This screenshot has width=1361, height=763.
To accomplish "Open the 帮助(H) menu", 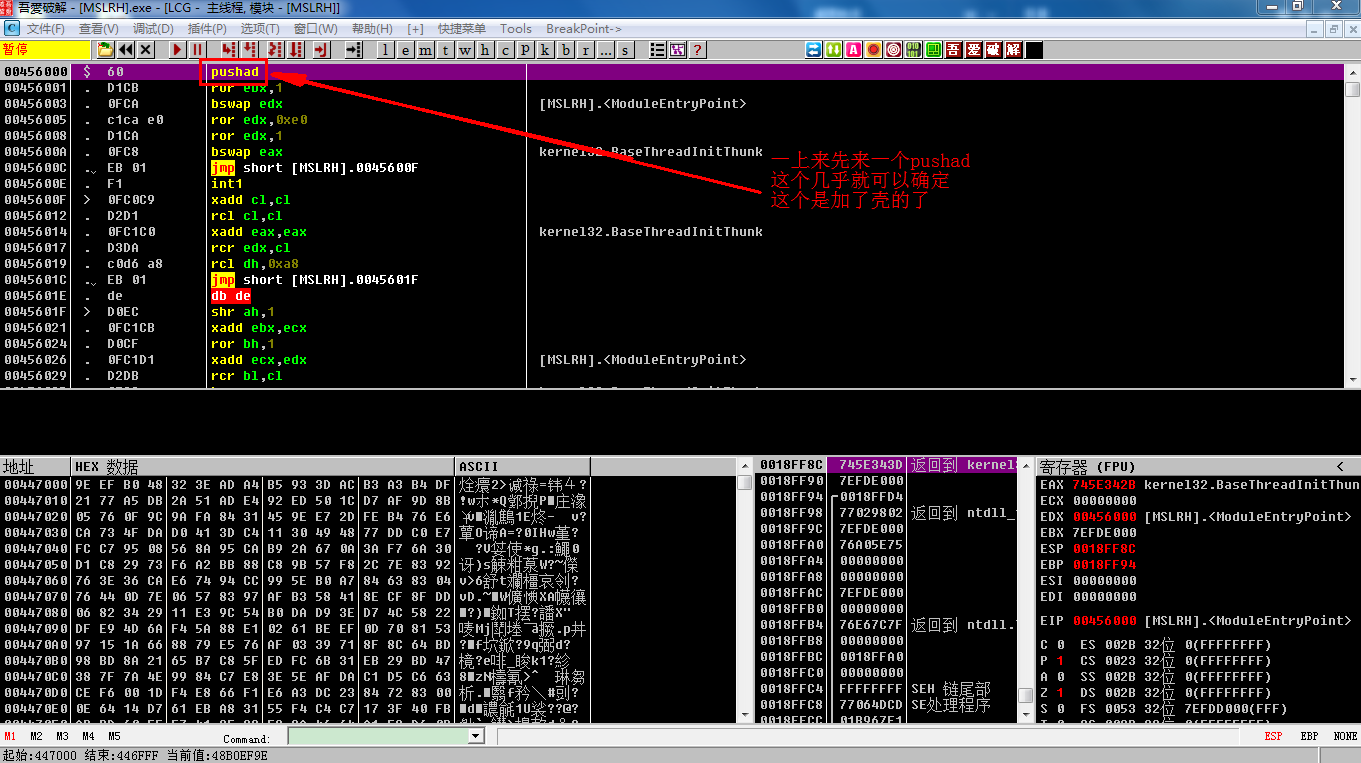I will click(372, 29).
